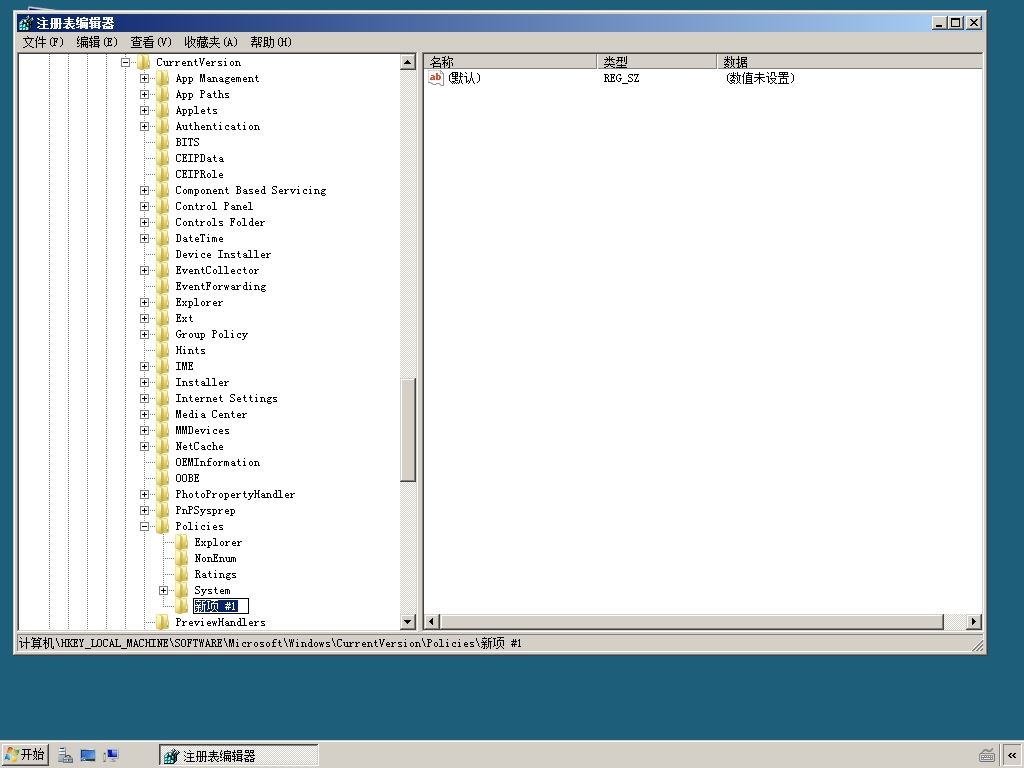Click the OEMInformation folder icon

click(x=163, y=462)
